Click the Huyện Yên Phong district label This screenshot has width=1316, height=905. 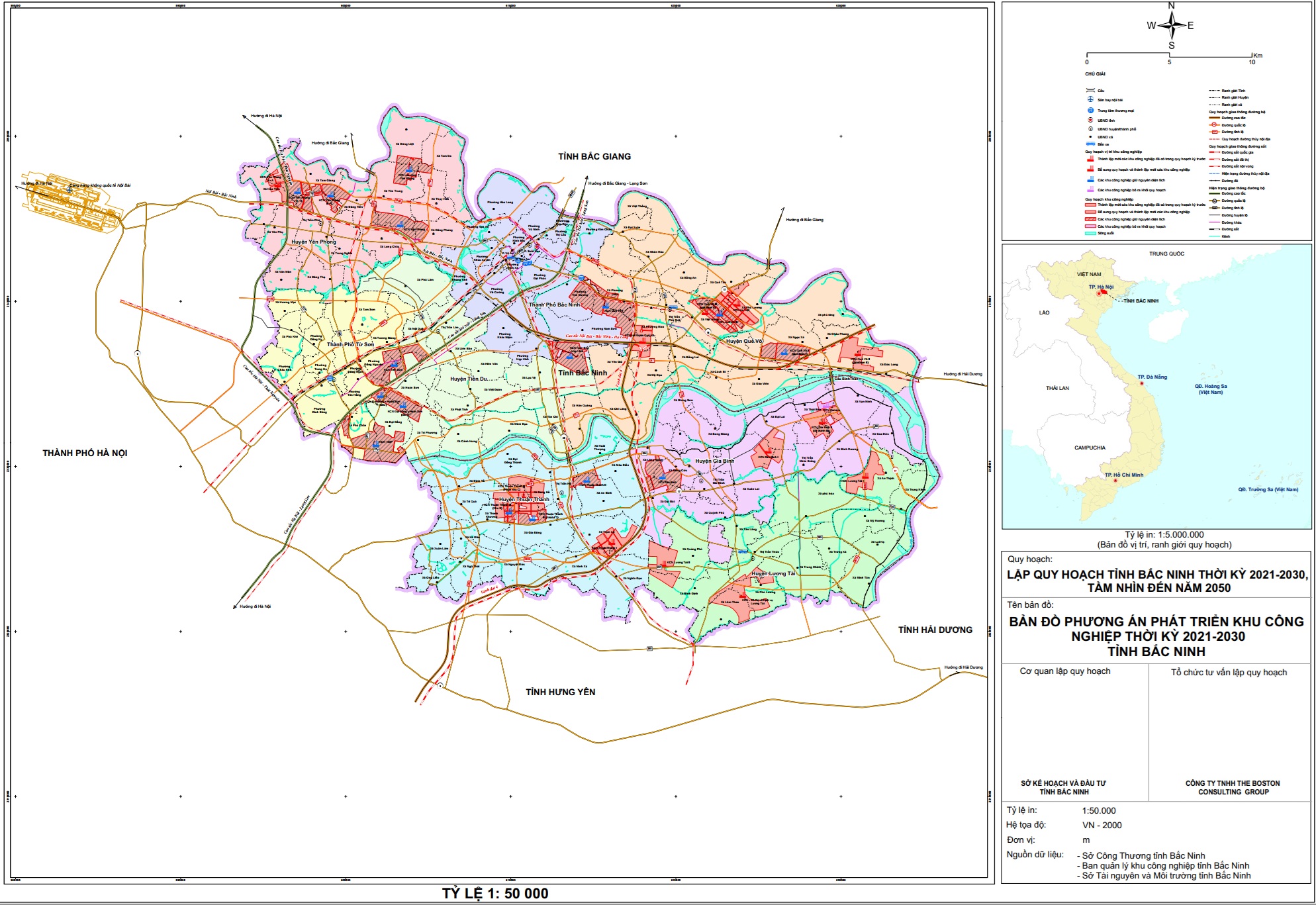pyautogui.click(x=313, y=242)
